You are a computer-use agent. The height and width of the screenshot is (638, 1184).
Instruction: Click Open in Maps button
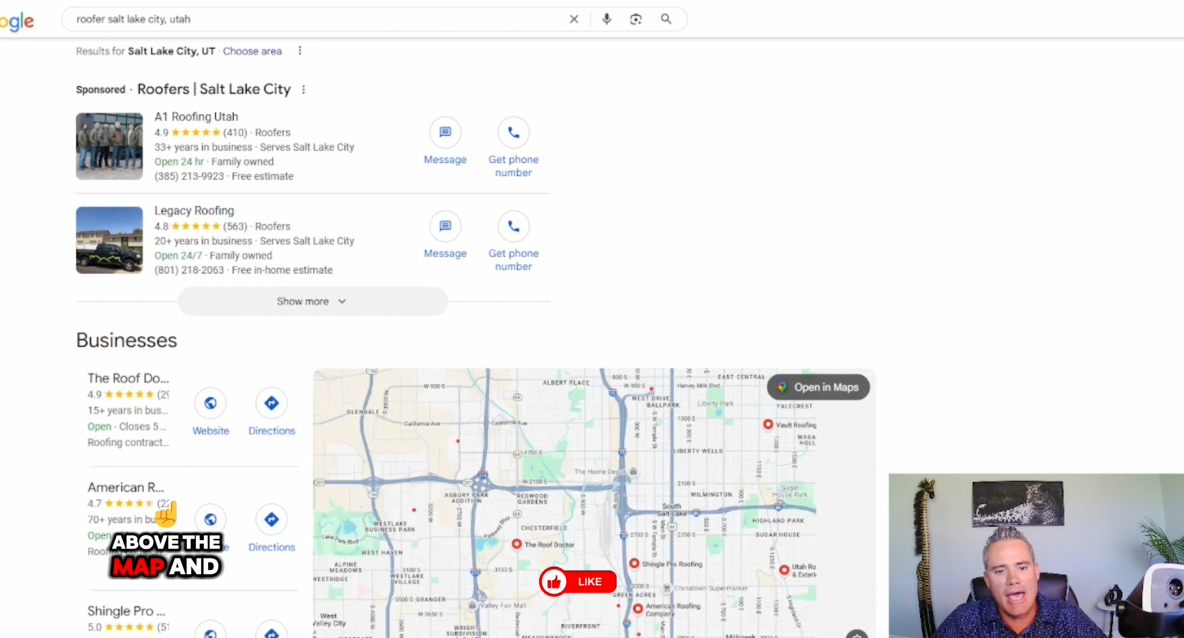click(818, 387)
